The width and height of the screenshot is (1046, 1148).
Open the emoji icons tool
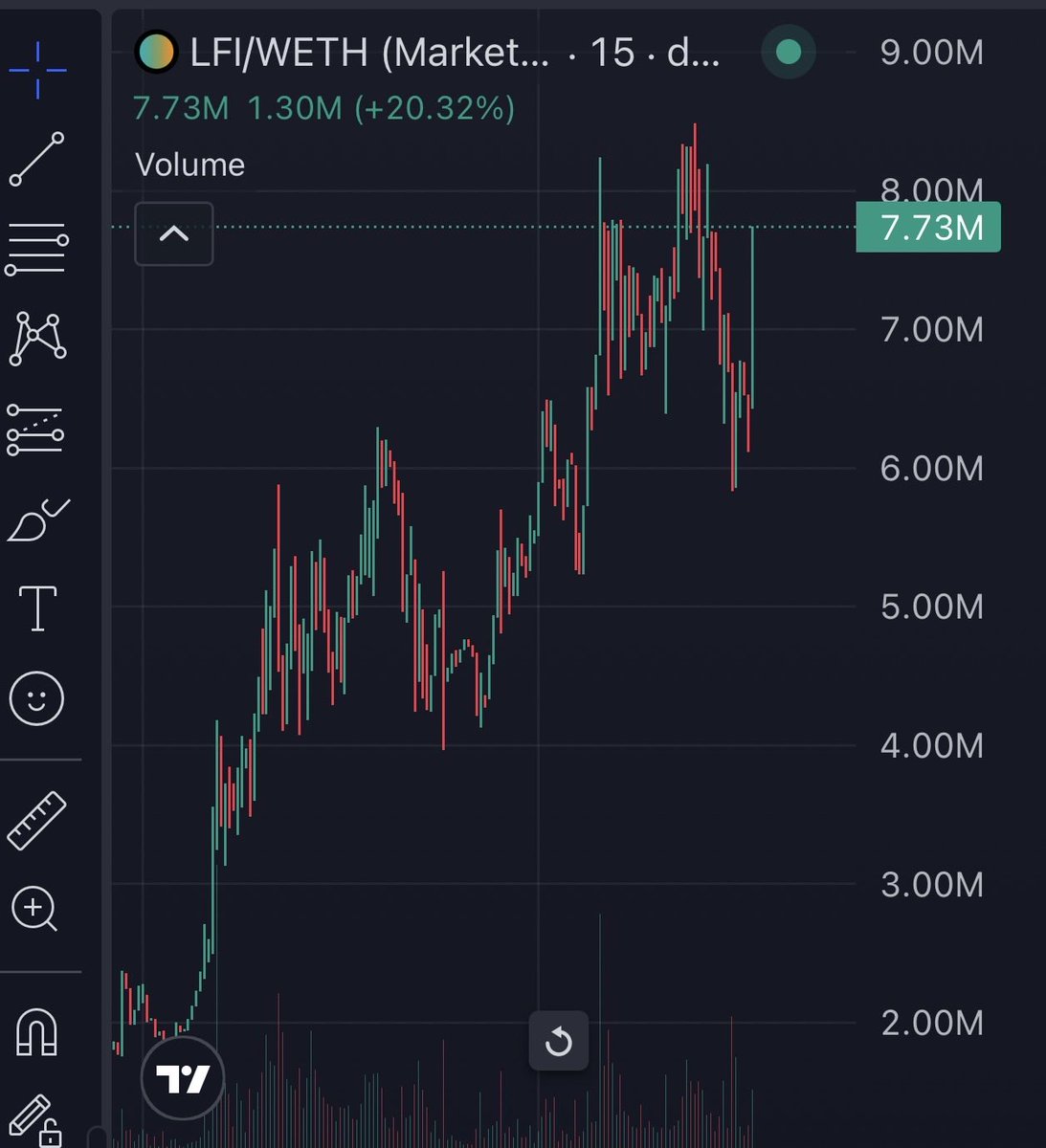point(36,698)
